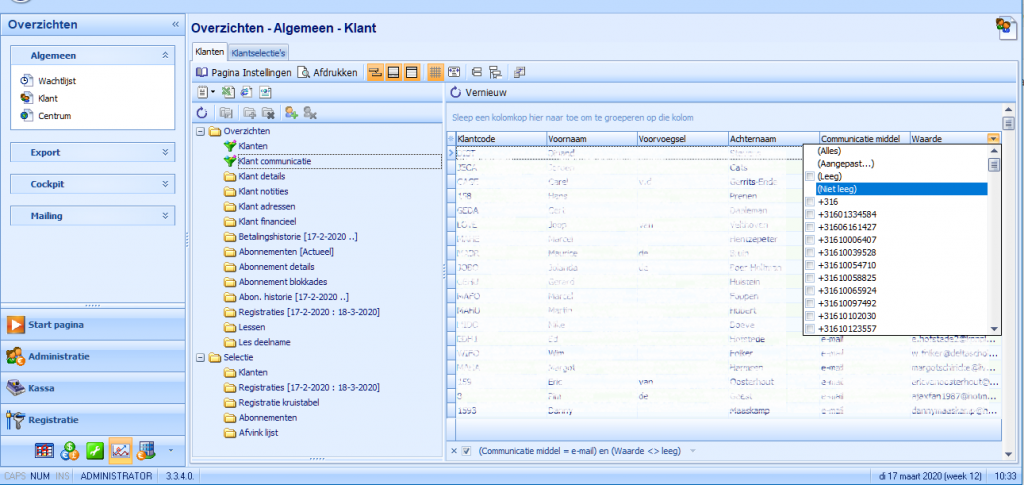Click the filter list scrollbar down arrow
The height and width of the screenshot is (485, 1024).
(x=994, y=328)
